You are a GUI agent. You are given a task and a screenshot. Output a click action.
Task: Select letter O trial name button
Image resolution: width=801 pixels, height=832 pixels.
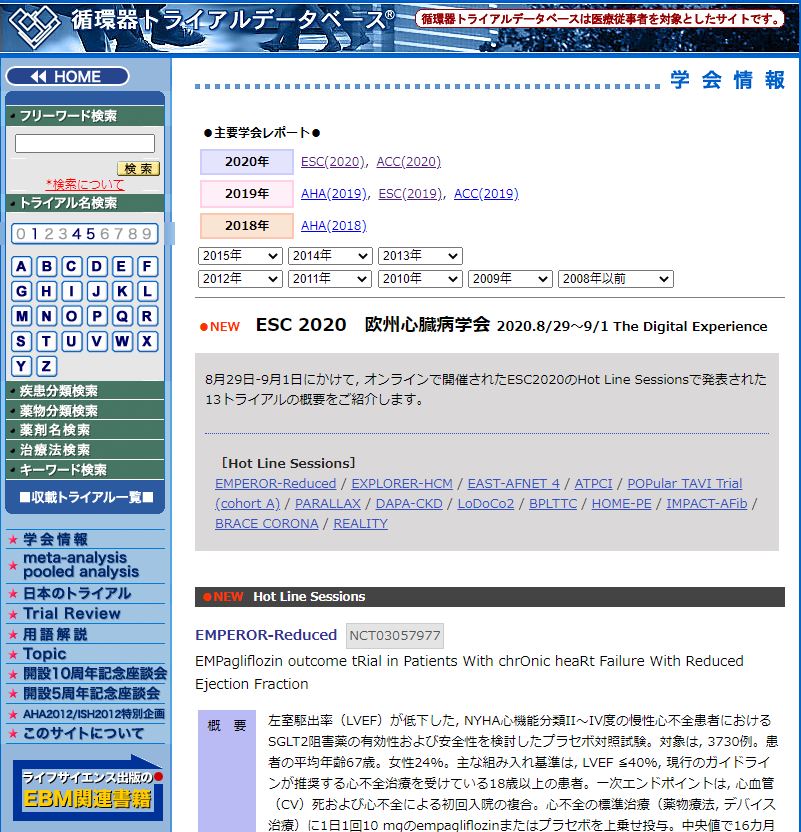pos(72,316)
